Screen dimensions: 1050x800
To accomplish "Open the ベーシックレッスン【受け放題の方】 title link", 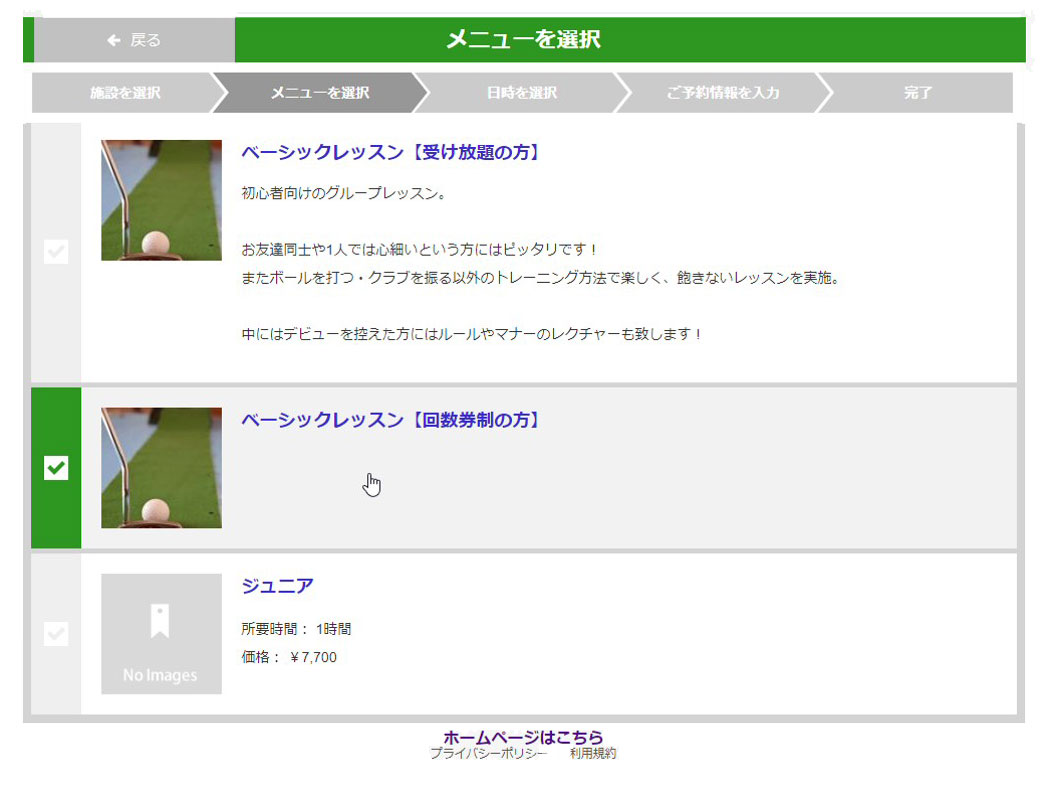I will click(392, 152).
